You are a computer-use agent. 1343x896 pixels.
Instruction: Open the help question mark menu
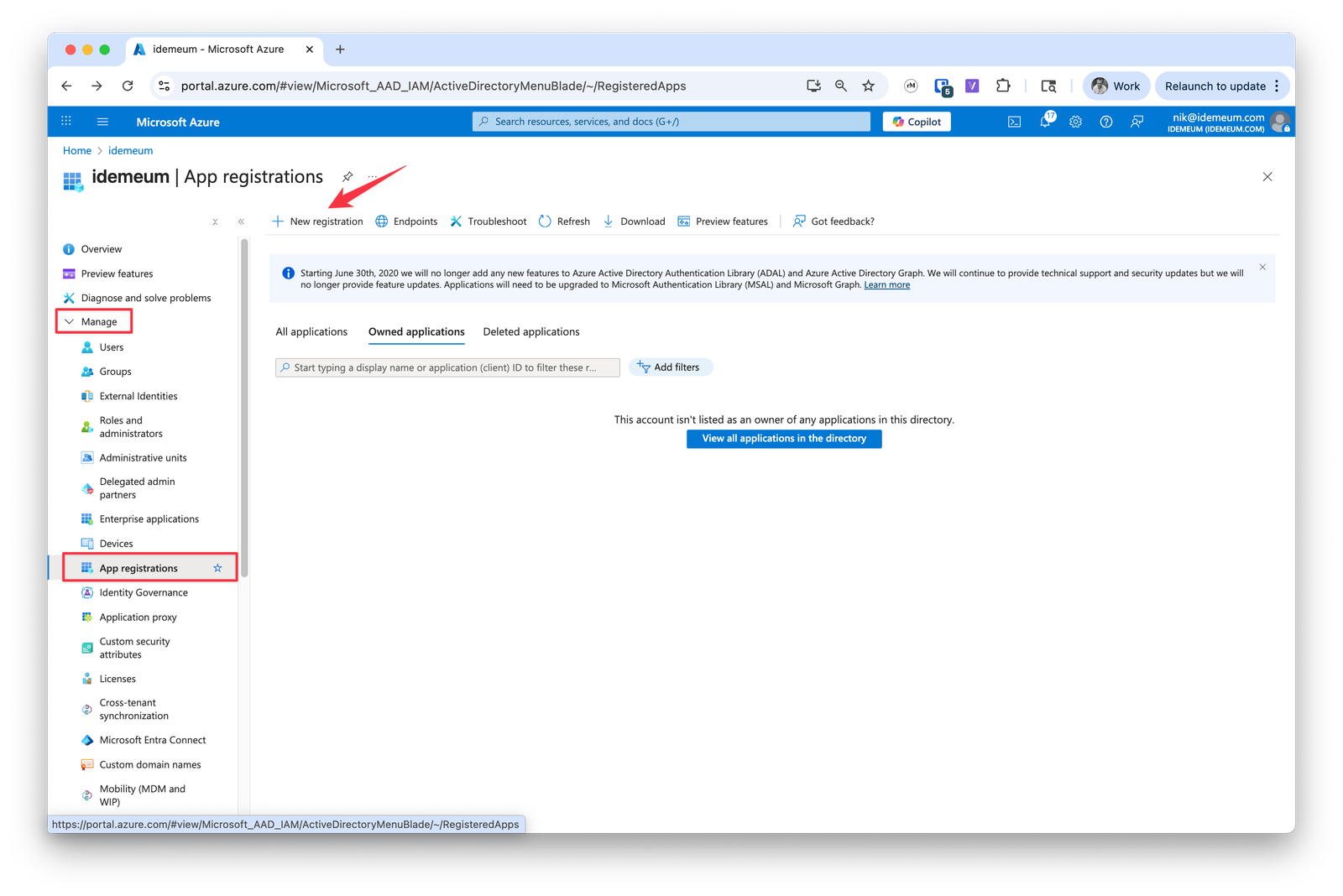(x=1106, y=122)
